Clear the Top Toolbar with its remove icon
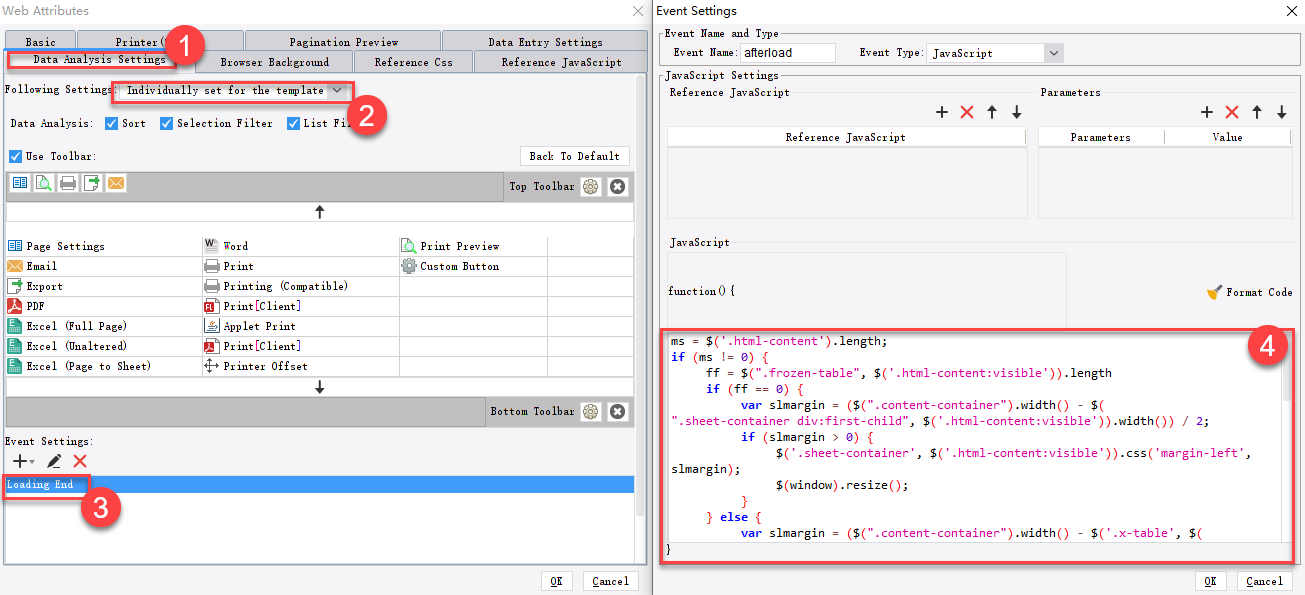 618,187
